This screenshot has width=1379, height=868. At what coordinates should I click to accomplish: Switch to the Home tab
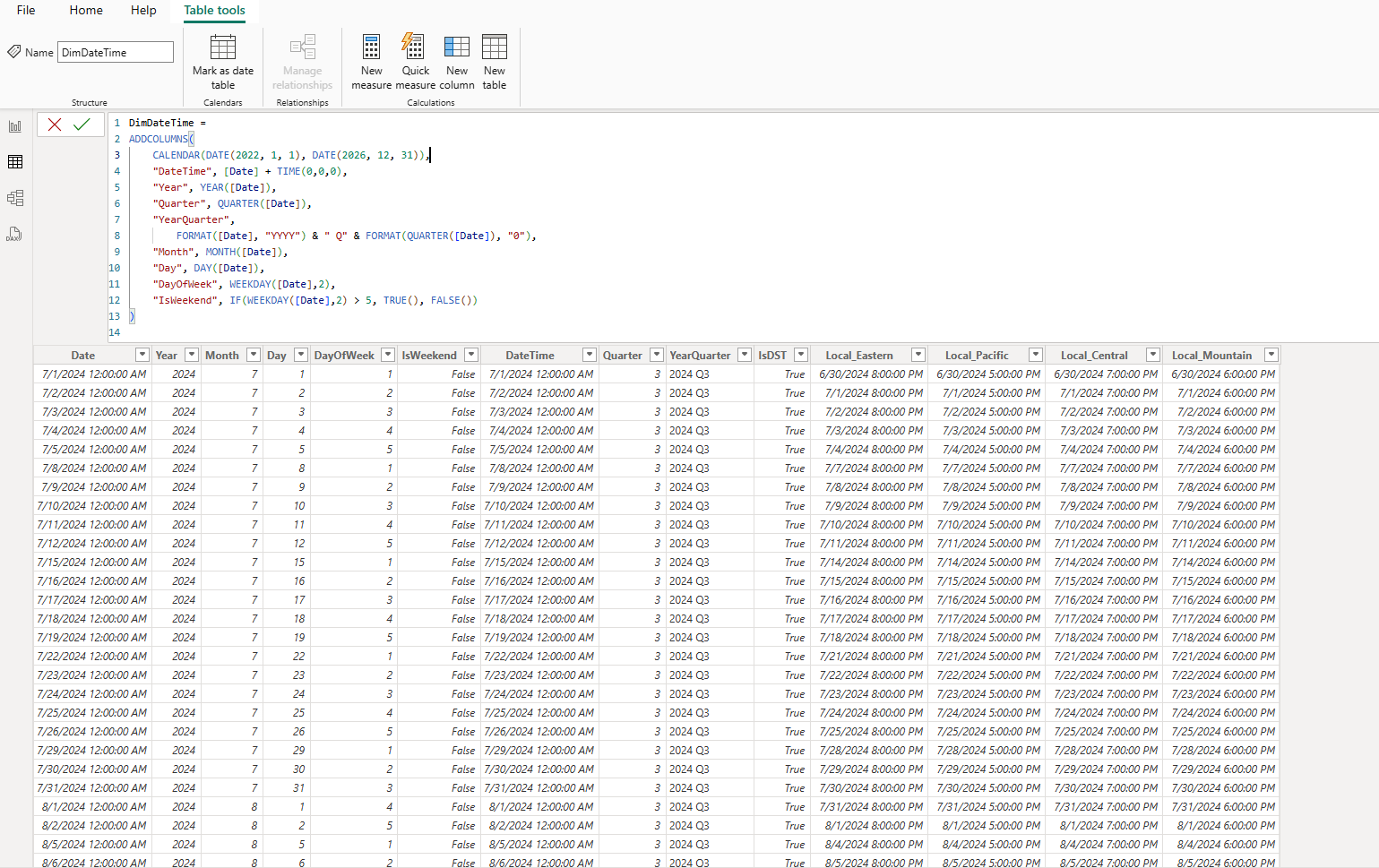86,11
